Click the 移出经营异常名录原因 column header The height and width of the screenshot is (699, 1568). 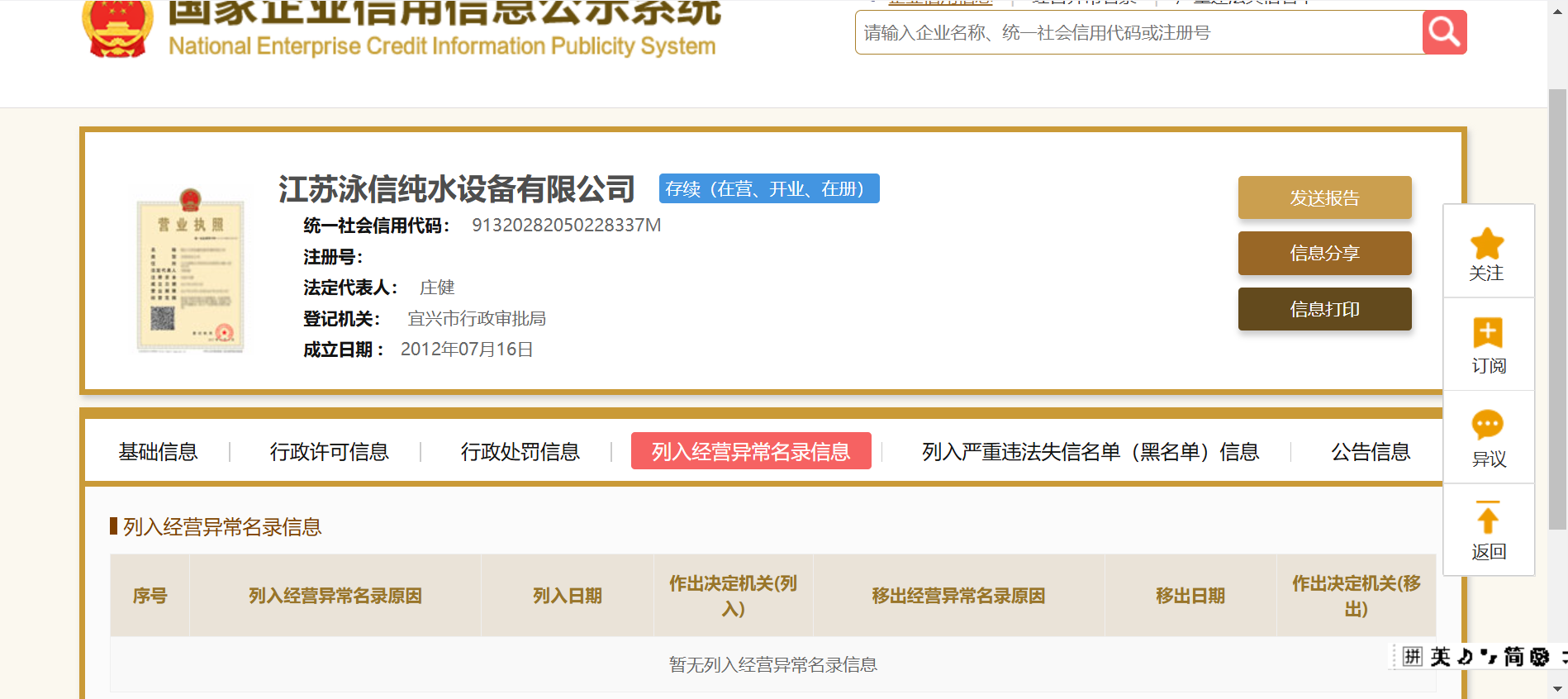[959, 596]
